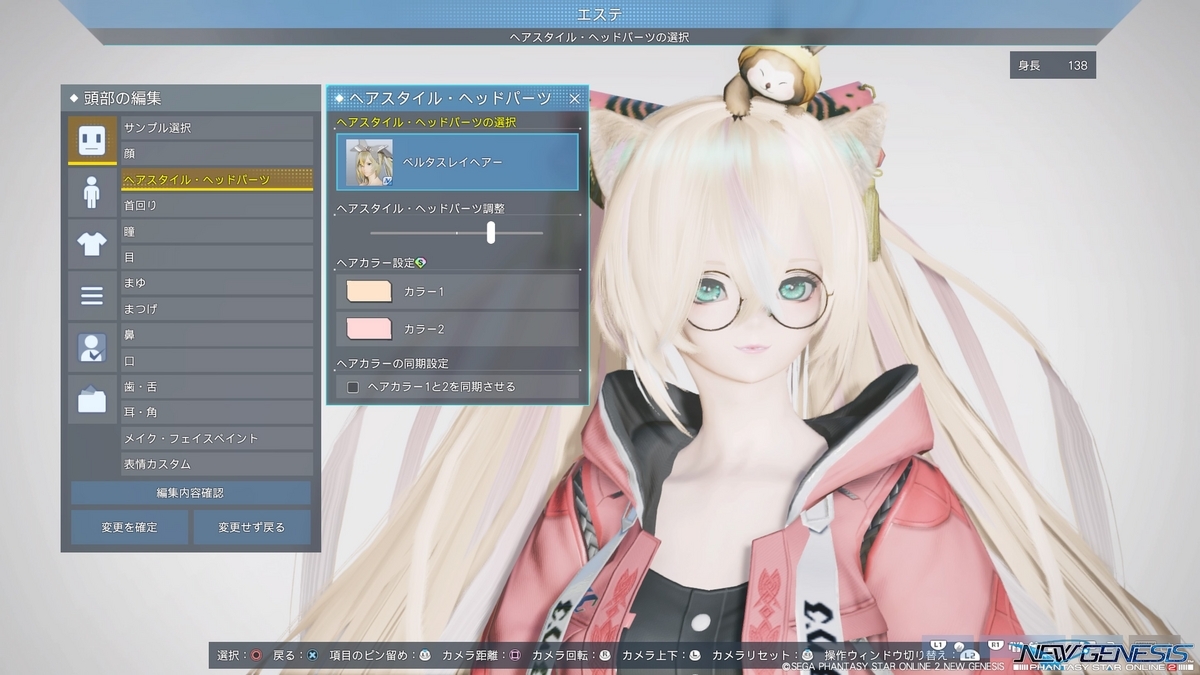The width and height of the screenshot is (1200, 675).
Task: Click the 変更せず戻る button
Action: (x=252, y=527)
